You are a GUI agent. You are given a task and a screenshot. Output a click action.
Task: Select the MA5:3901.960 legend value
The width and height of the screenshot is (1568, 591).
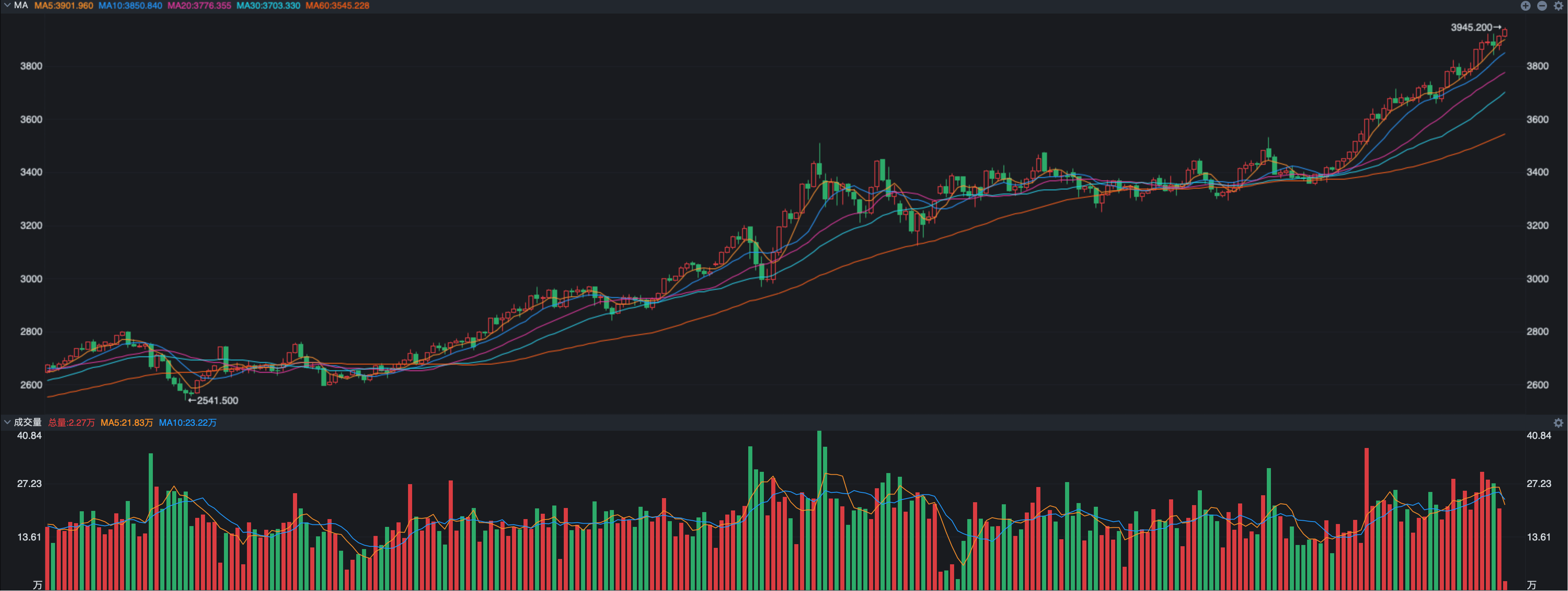[x=63, y=5]
